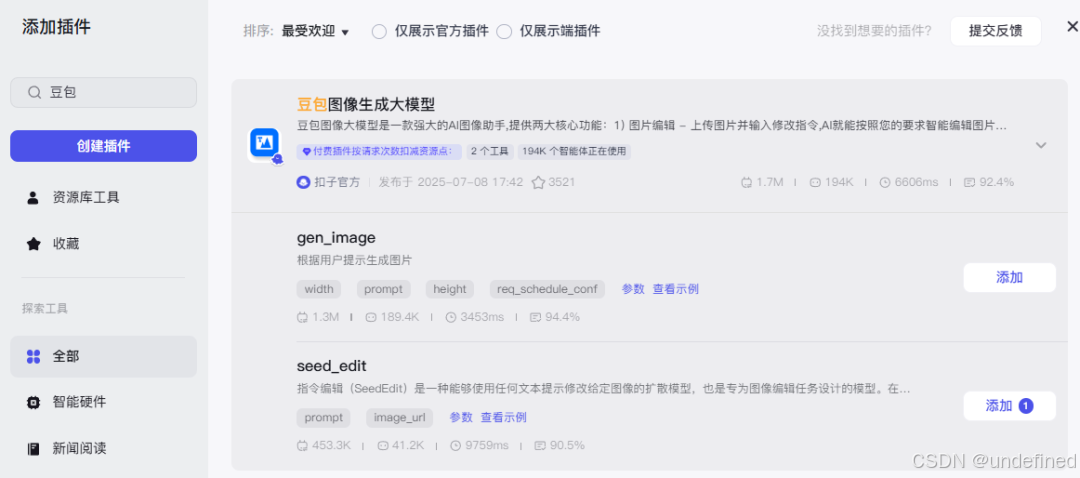Screen dimensions: 1080x478
Task: Open 参数 link for gen_image
Action: (x=633, y=289)
